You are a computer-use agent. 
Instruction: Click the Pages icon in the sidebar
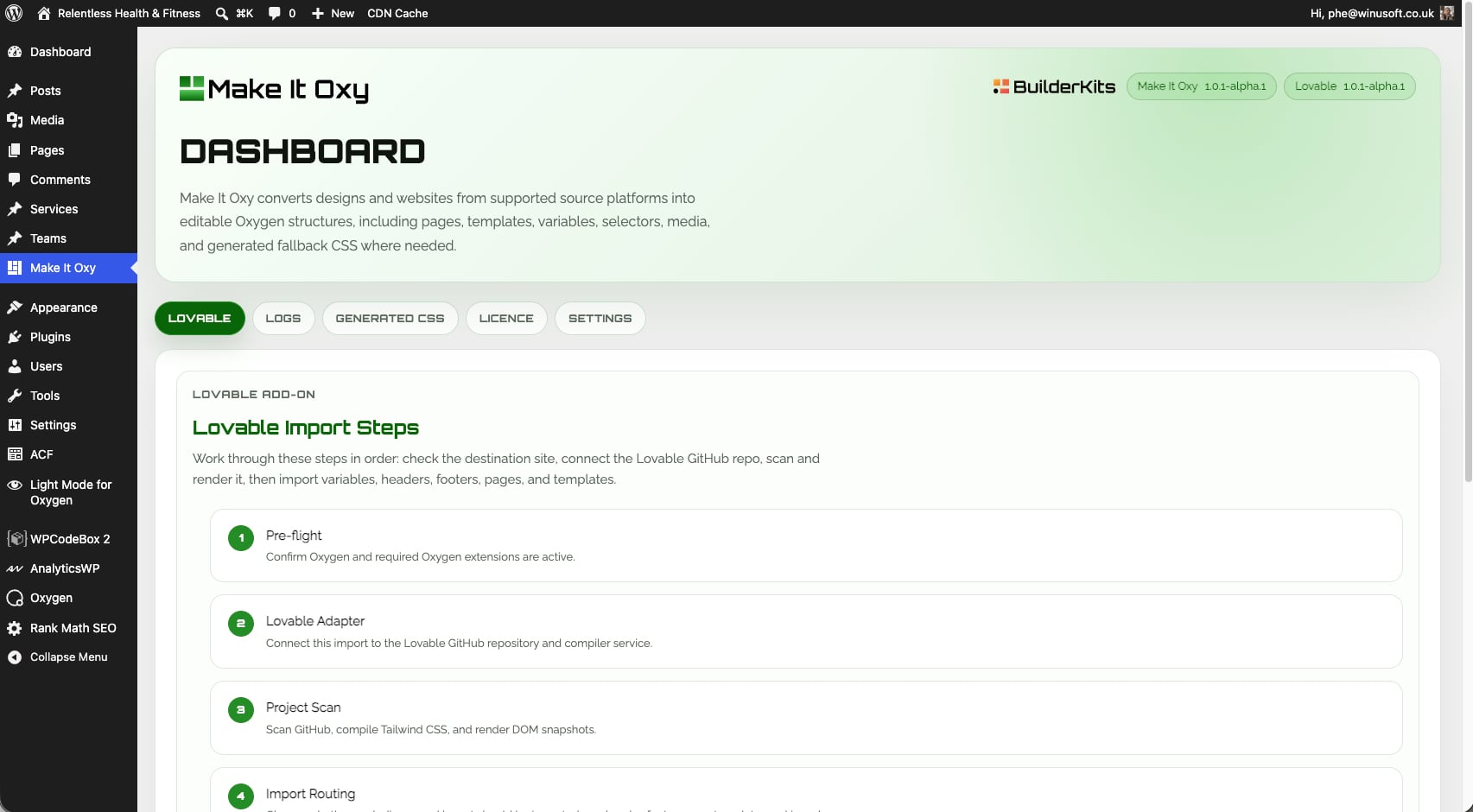[x=15, y=150]
